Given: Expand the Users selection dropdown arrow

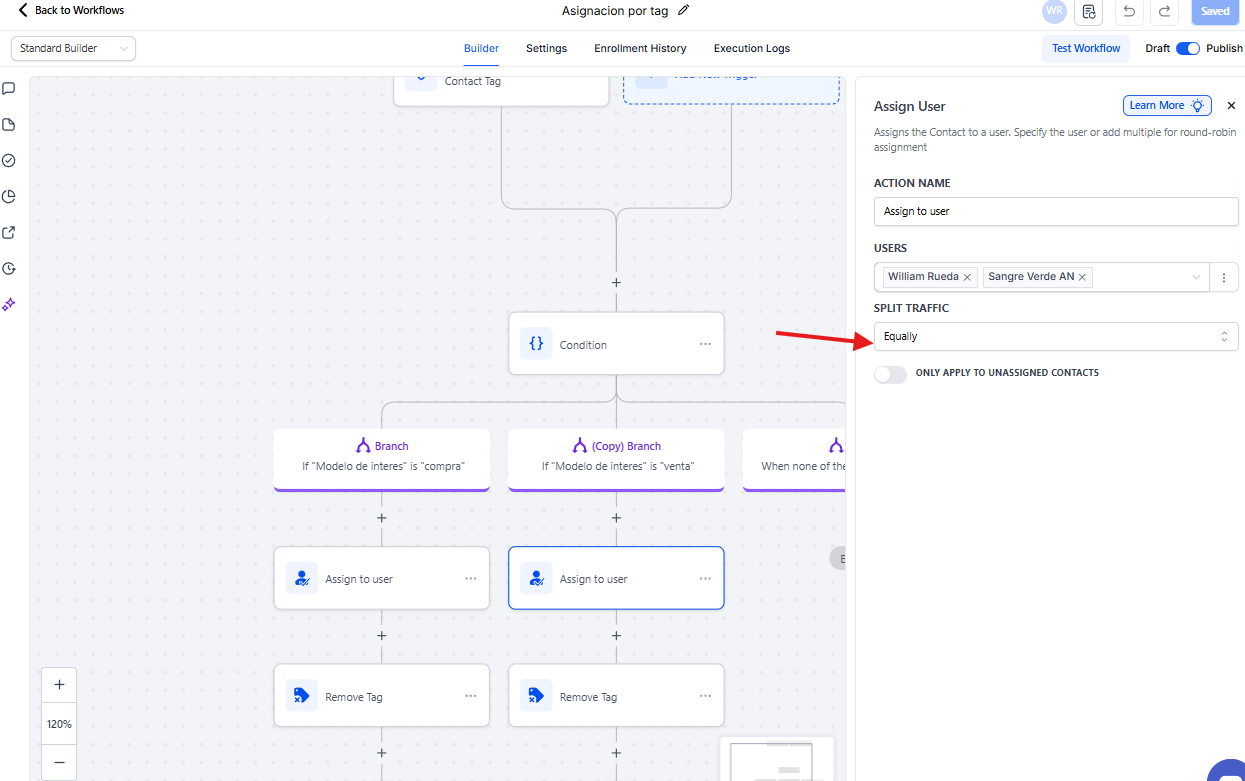Looking at the screenshot, I should coord(1196,277).
